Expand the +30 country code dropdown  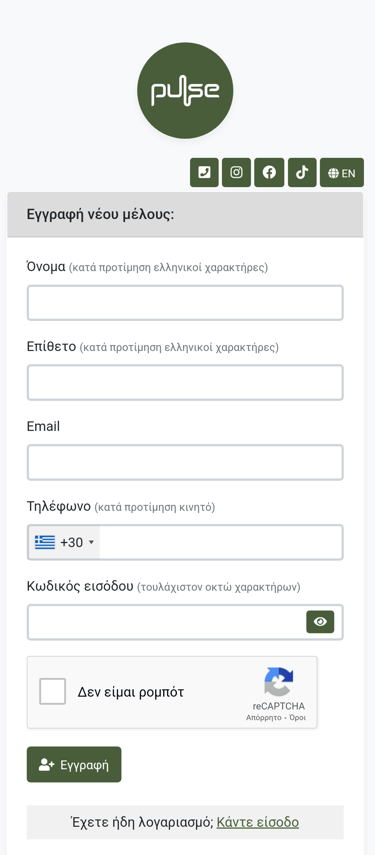click(64, 542)
